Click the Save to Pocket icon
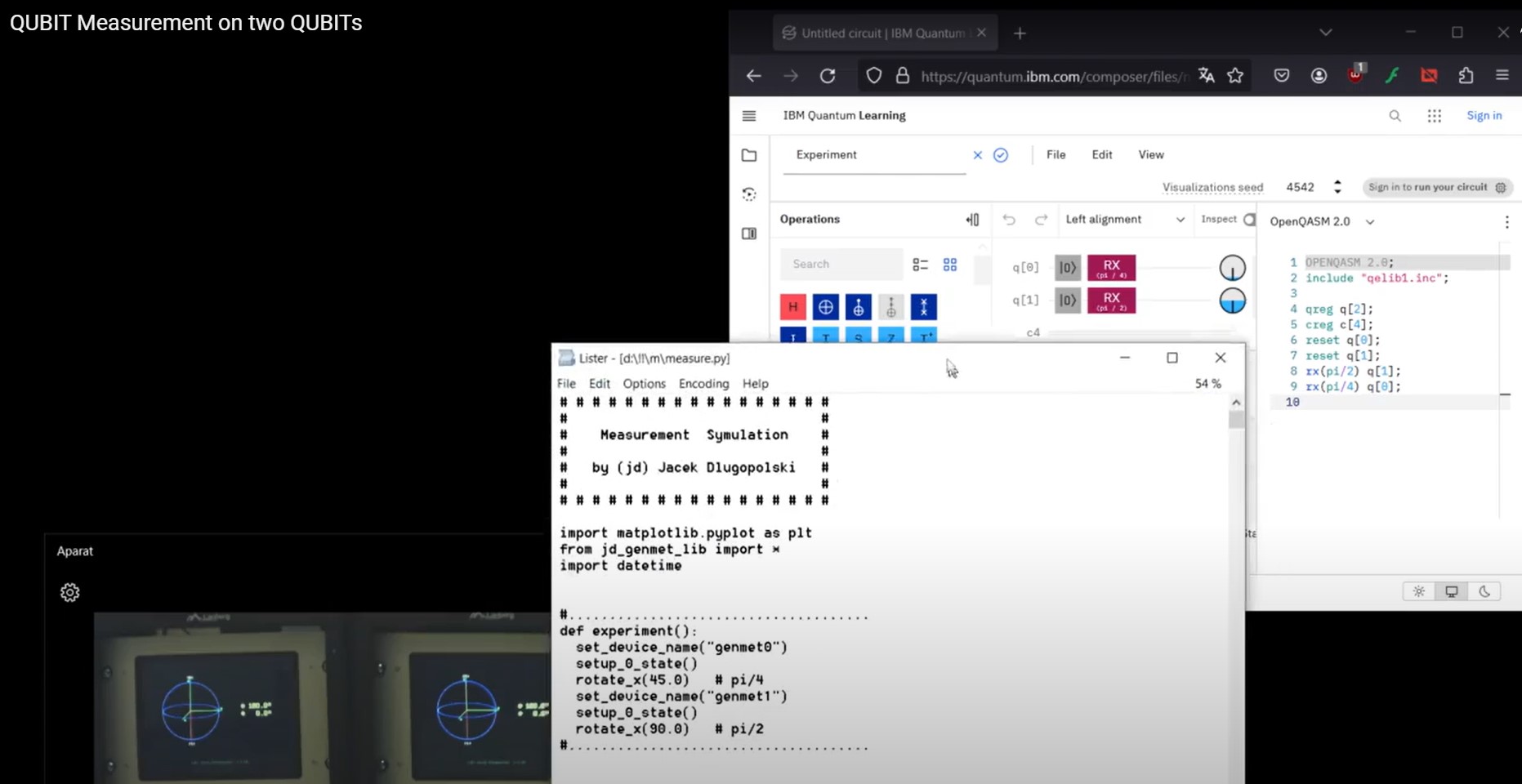The image size is (1522, 784). 1282,76
